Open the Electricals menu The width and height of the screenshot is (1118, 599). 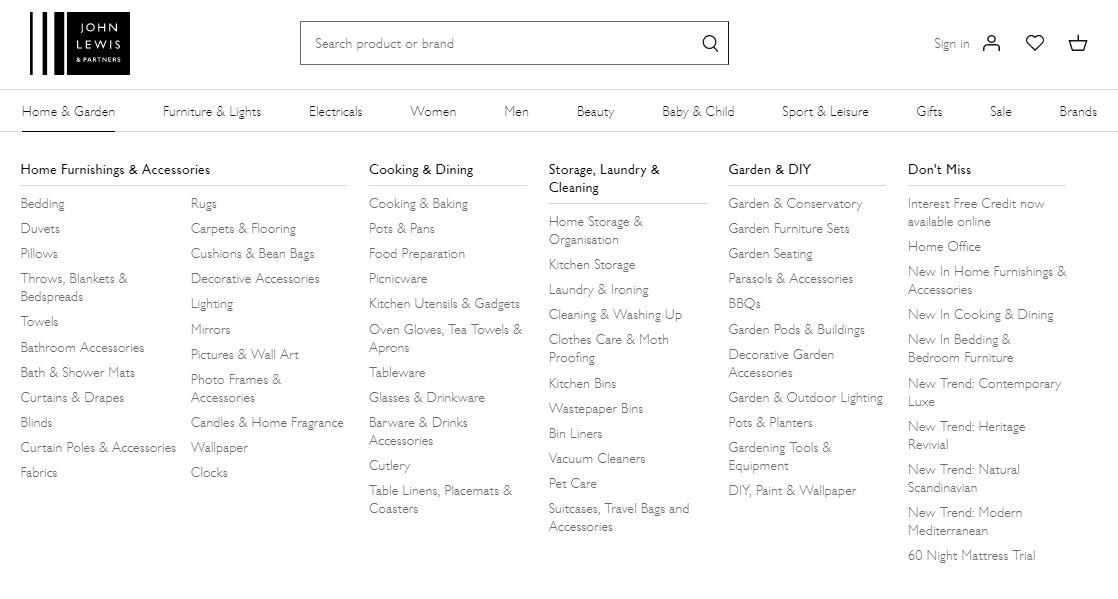[x=335, y=112]
